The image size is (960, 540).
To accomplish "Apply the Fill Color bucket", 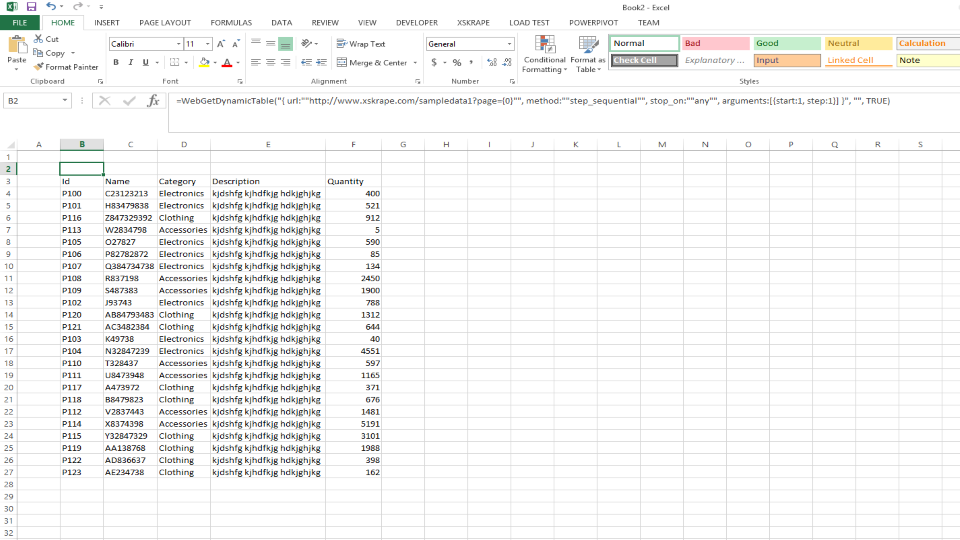I will (x=204, y=62).
